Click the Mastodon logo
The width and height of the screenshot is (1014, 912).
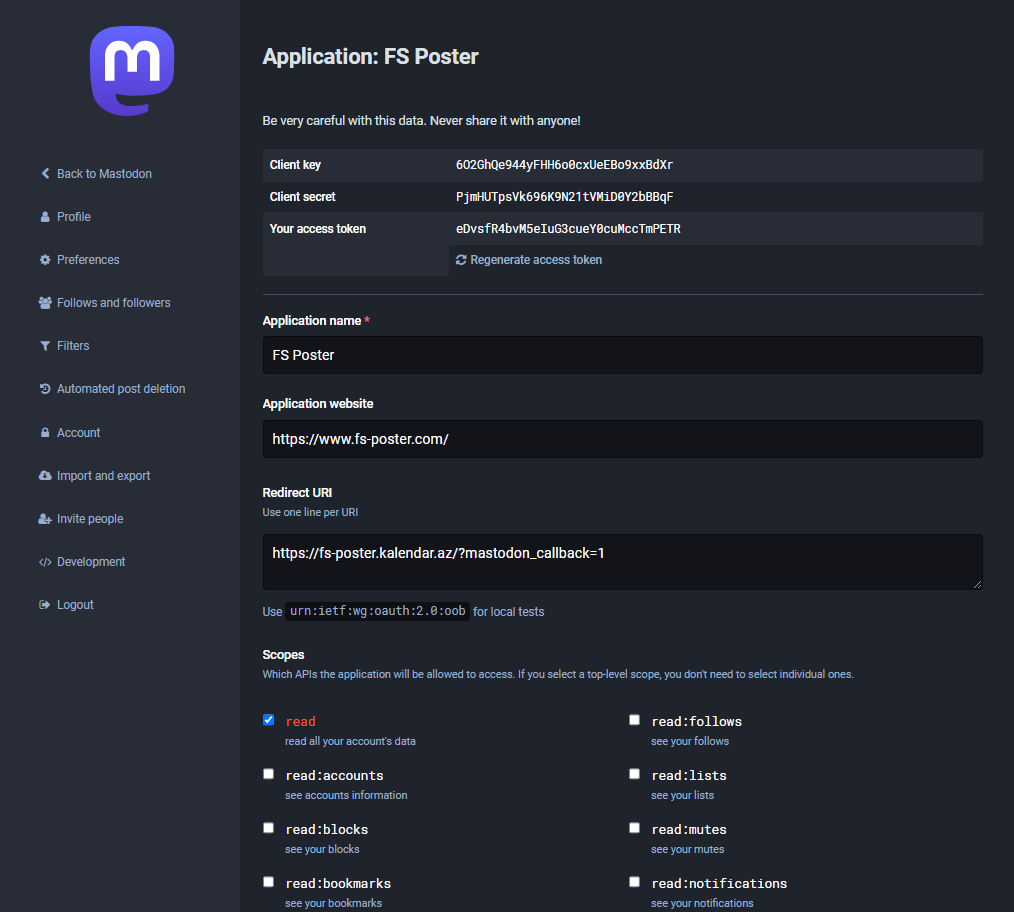132,71
